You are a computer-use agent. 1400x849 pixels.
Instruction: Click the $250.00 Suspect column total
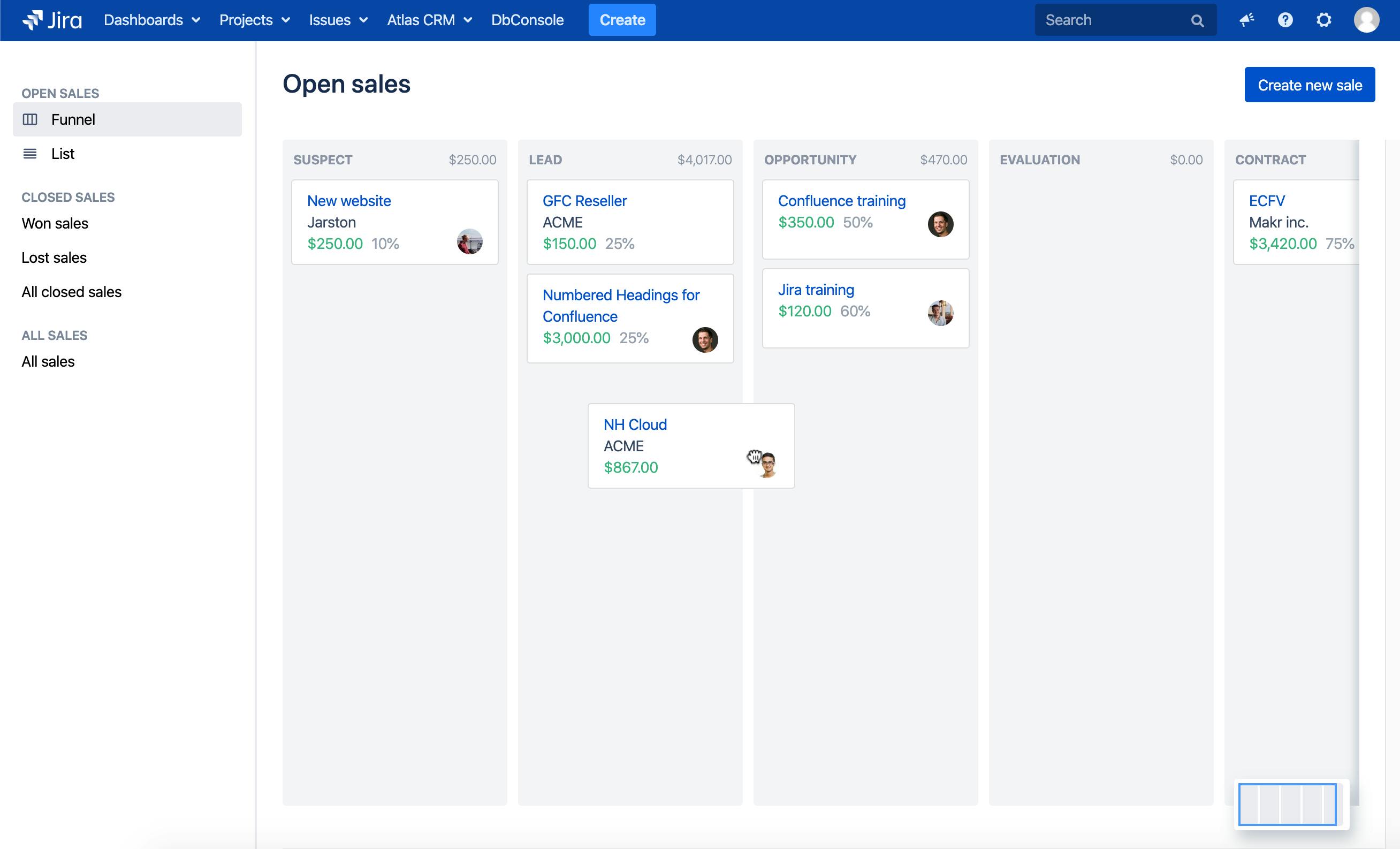[473, 160]
